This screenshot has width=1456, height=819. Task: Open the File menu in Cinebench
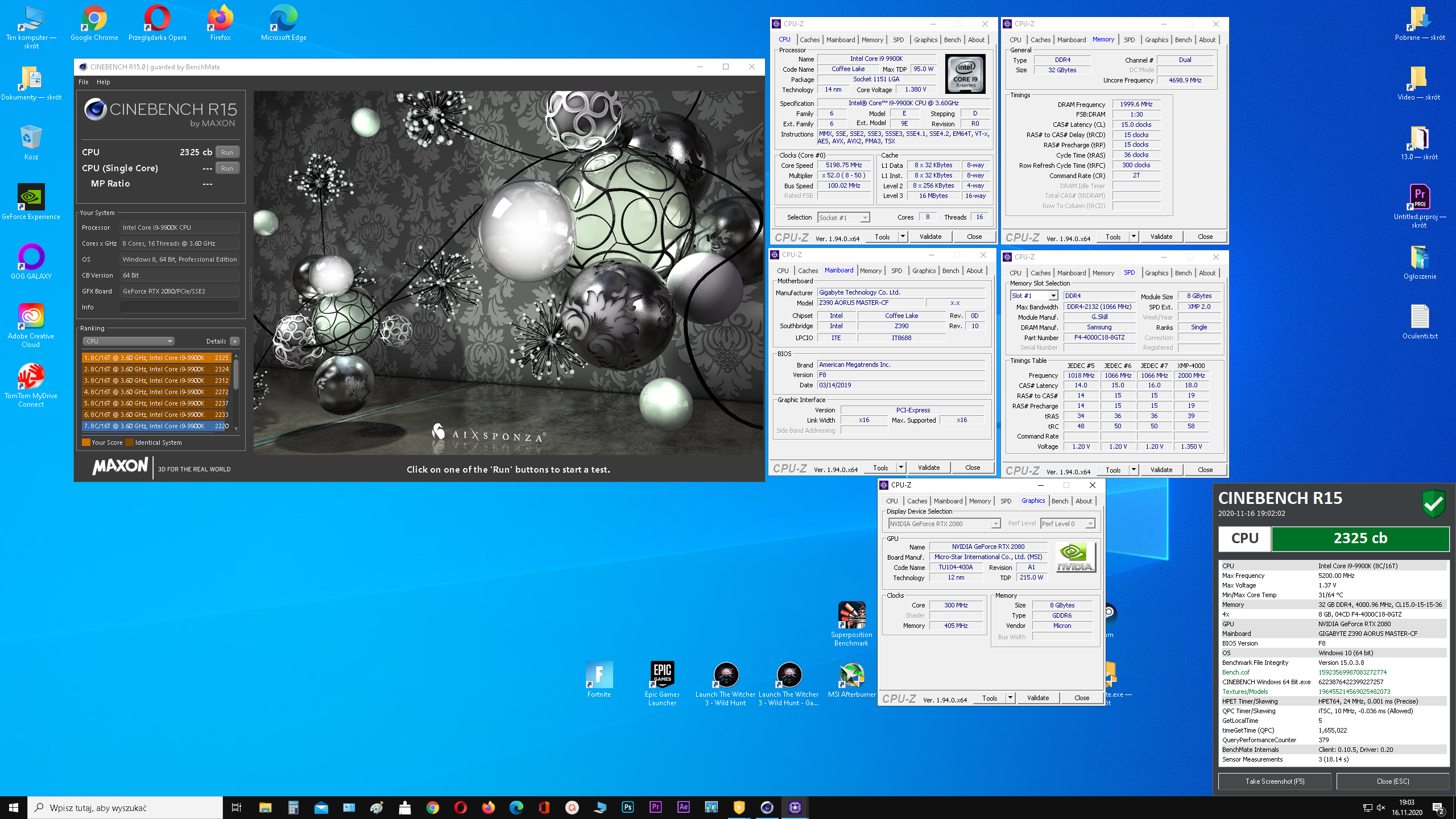(84, 82)
